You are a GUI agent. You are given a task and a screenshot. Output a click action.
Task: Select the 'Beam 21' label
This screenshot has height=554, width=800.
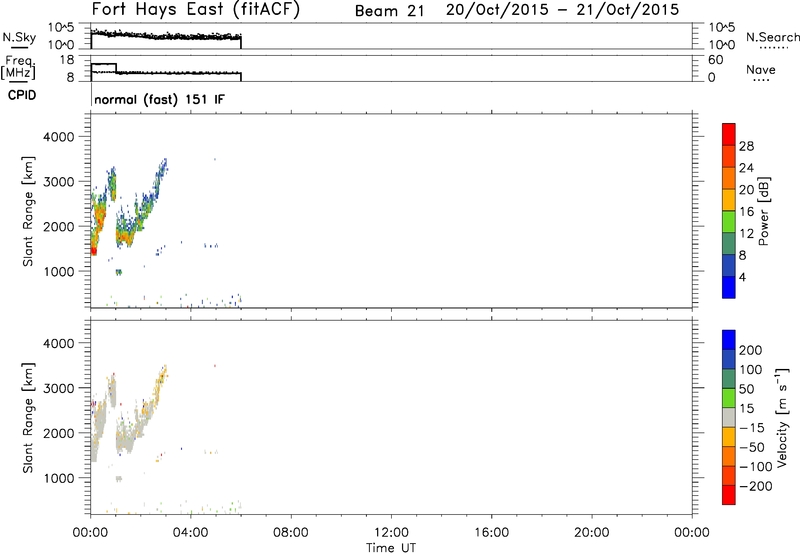click(389, 11)
